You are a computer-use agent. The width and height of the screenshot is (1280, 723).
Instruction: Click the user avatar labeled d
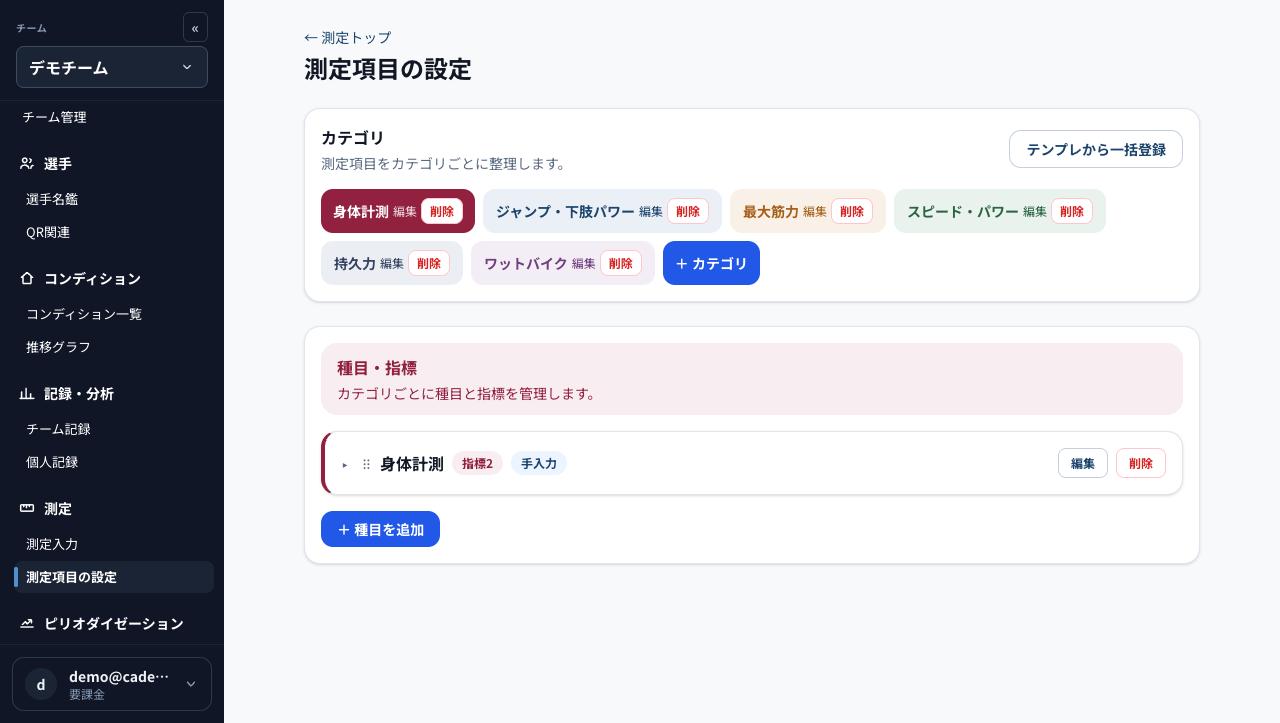[41, 684]
